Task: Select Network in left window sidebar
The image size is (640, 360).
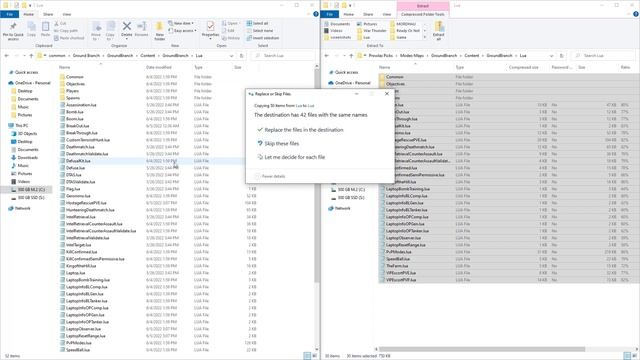Action: 19,208
